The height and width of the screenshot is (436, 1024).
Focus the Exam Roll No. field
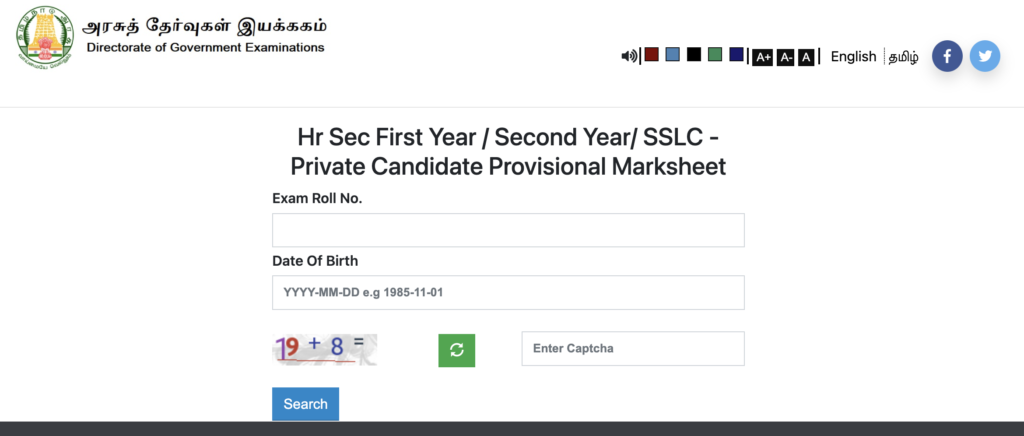coord(508,230)
